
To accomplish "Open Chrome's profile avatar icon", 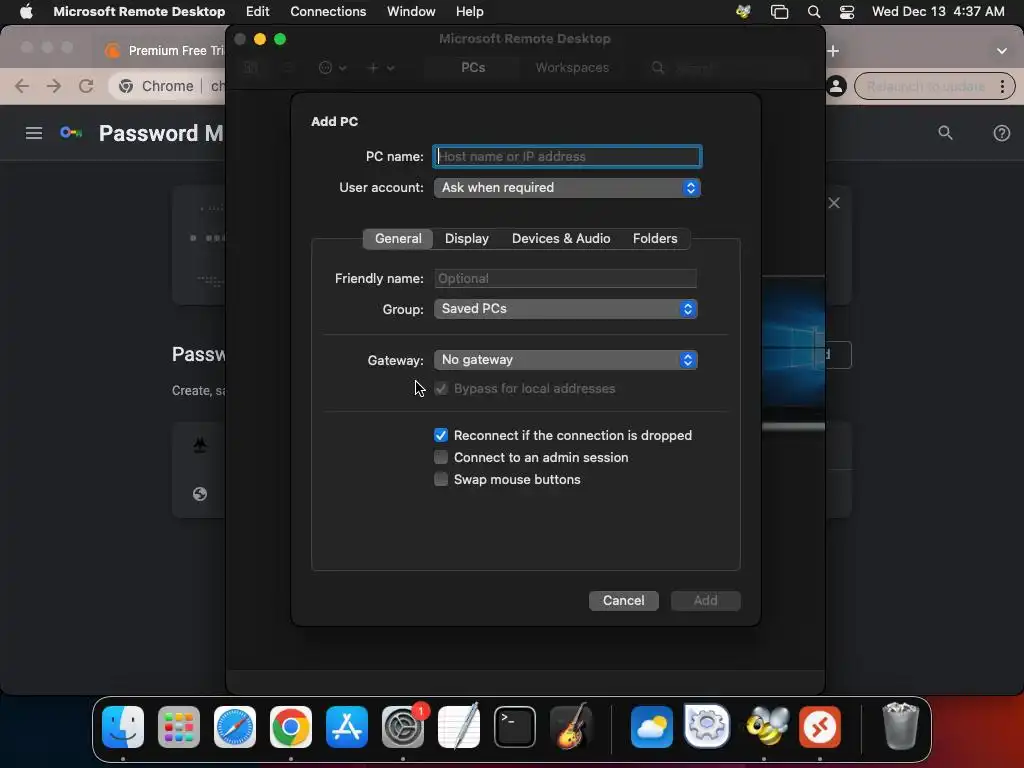I will [x=836, y=86].
